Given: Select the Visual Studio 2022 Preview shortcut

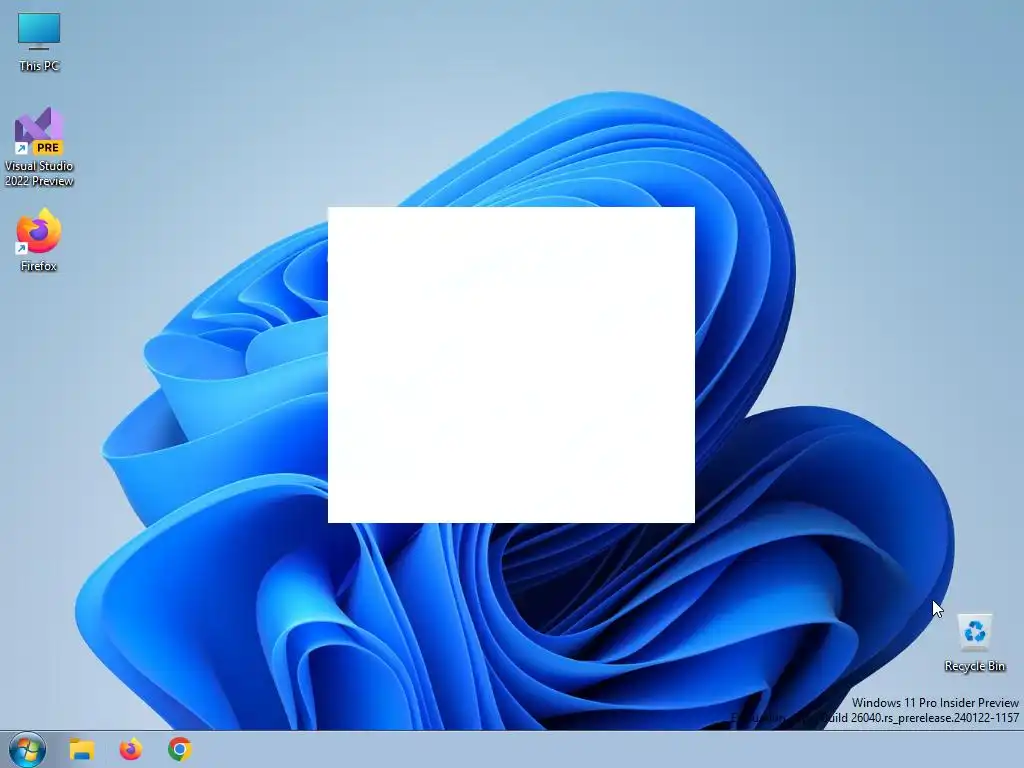Looking at the screenshot, I should tap(39, 146).
